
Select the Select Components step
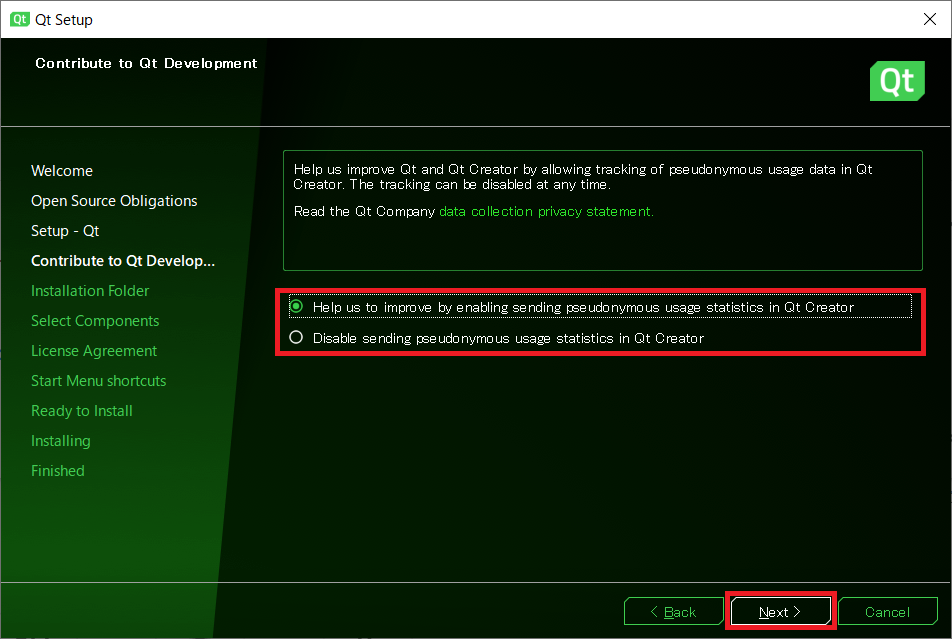point(95,321)
